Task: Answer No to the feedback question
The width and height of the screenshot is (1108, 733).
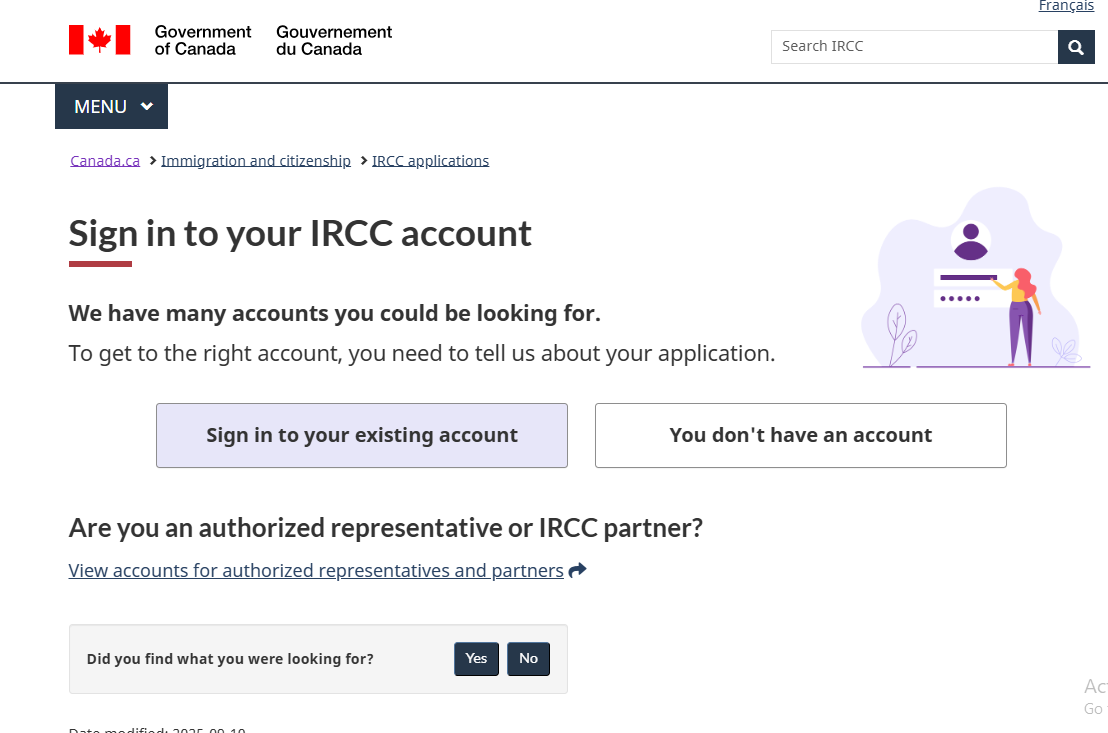Action: (528, 659)
